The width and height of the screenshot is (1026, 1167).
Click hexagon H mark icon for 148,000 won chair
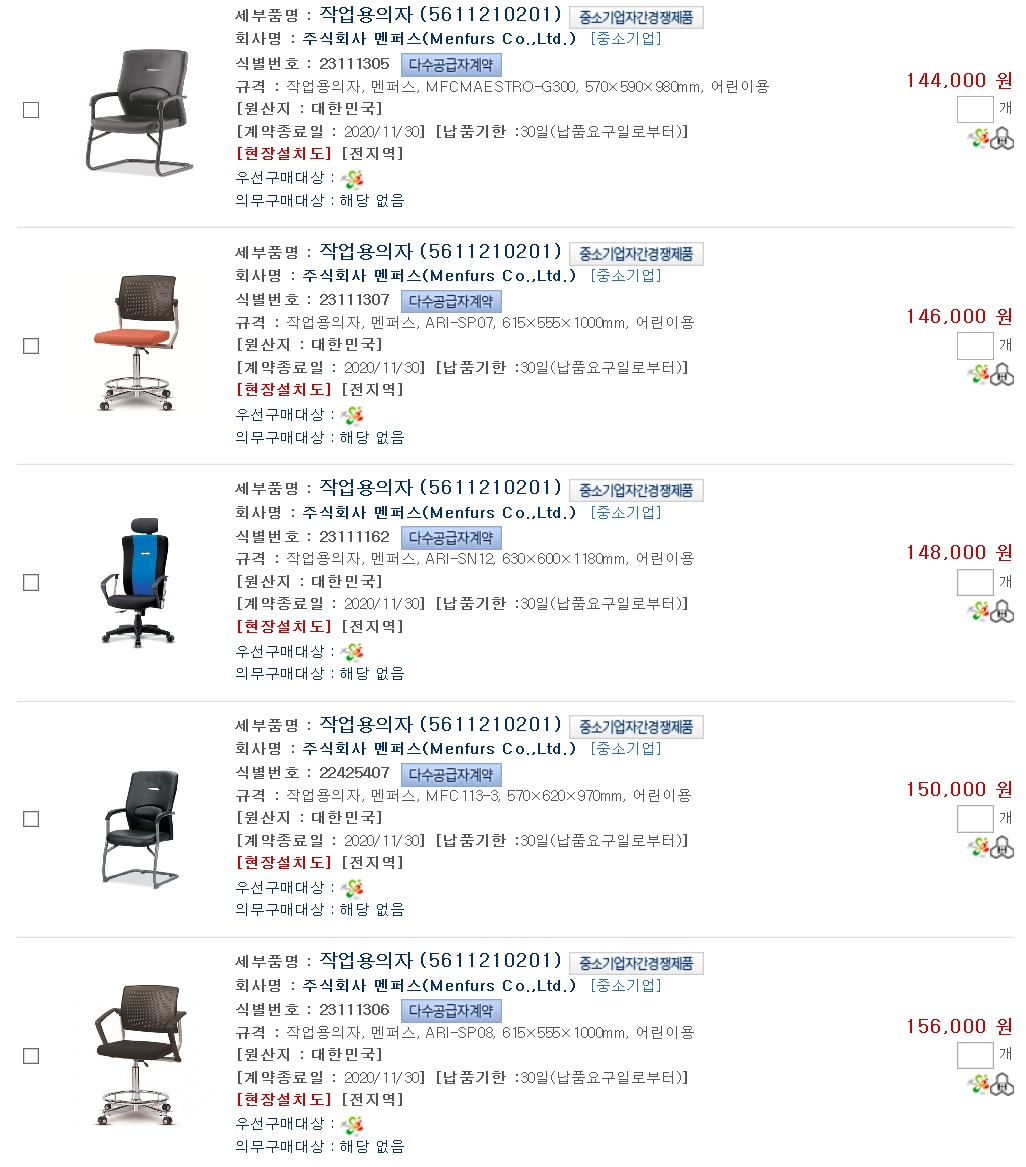point(1002,611)
